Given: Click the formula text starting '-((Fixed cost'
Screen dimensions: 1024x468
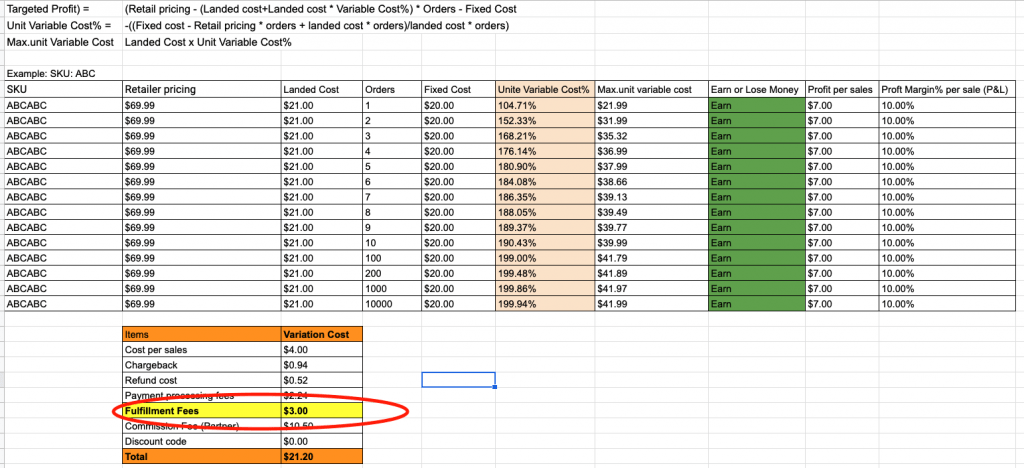Looking at the screenshot, I should (x=316, y=26).
